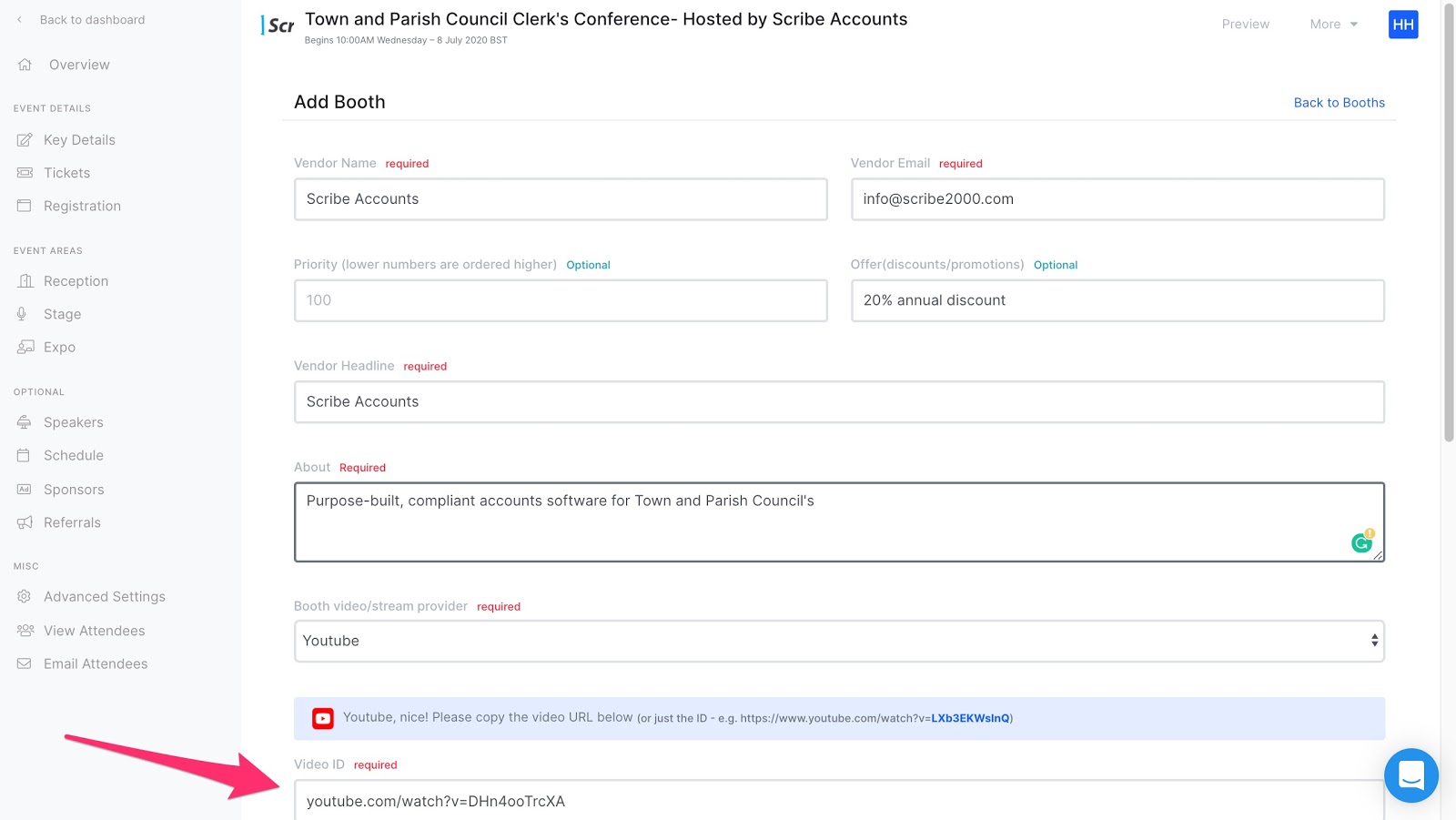Screen dimensions: 1456x820
Task: Open the More dropdown menu
Action: (x=1333, y=25)
